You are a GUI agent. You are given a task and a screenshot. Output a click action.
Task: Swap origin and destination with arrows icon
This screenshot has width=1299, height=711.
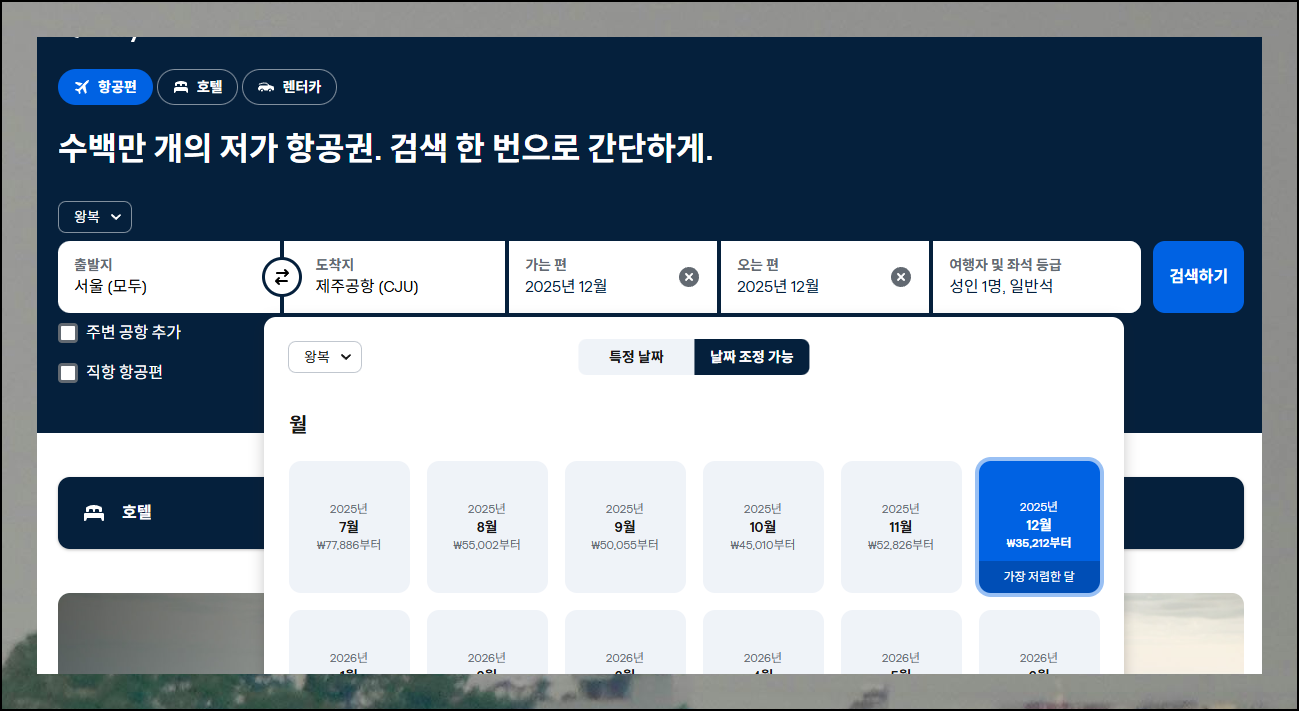coord(281,277)
